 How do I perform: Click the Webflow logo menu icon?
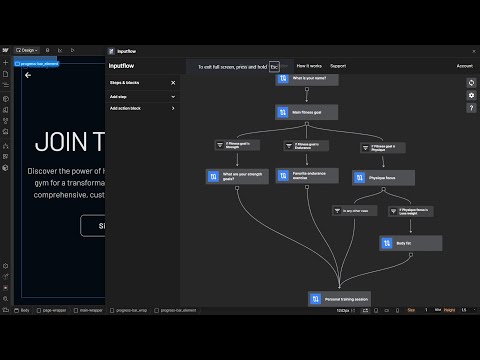click(x=5, y=50)
